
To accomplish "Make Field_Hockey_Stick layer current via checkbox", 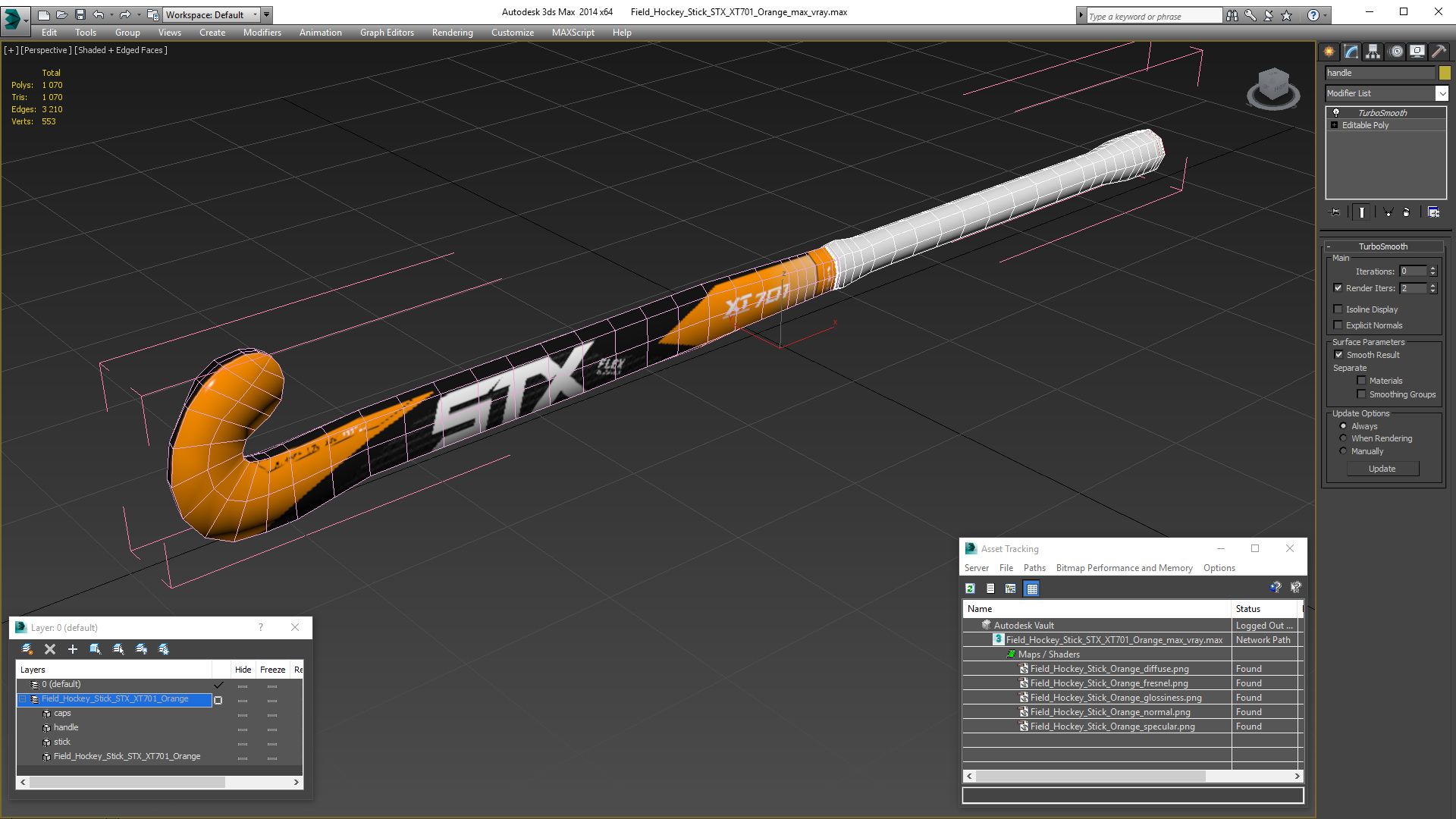I will [218, 700].
